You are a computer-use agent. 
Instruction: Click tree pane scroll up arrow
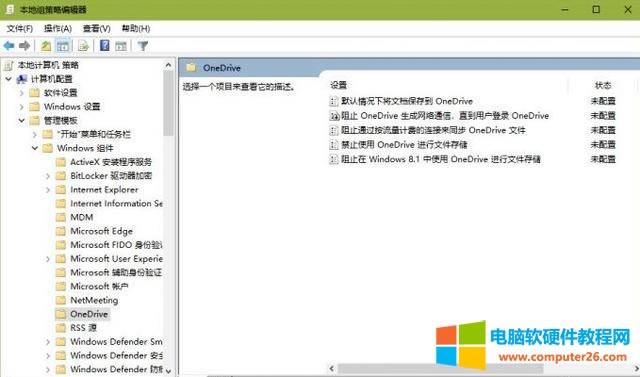click(x=168, y=65)
